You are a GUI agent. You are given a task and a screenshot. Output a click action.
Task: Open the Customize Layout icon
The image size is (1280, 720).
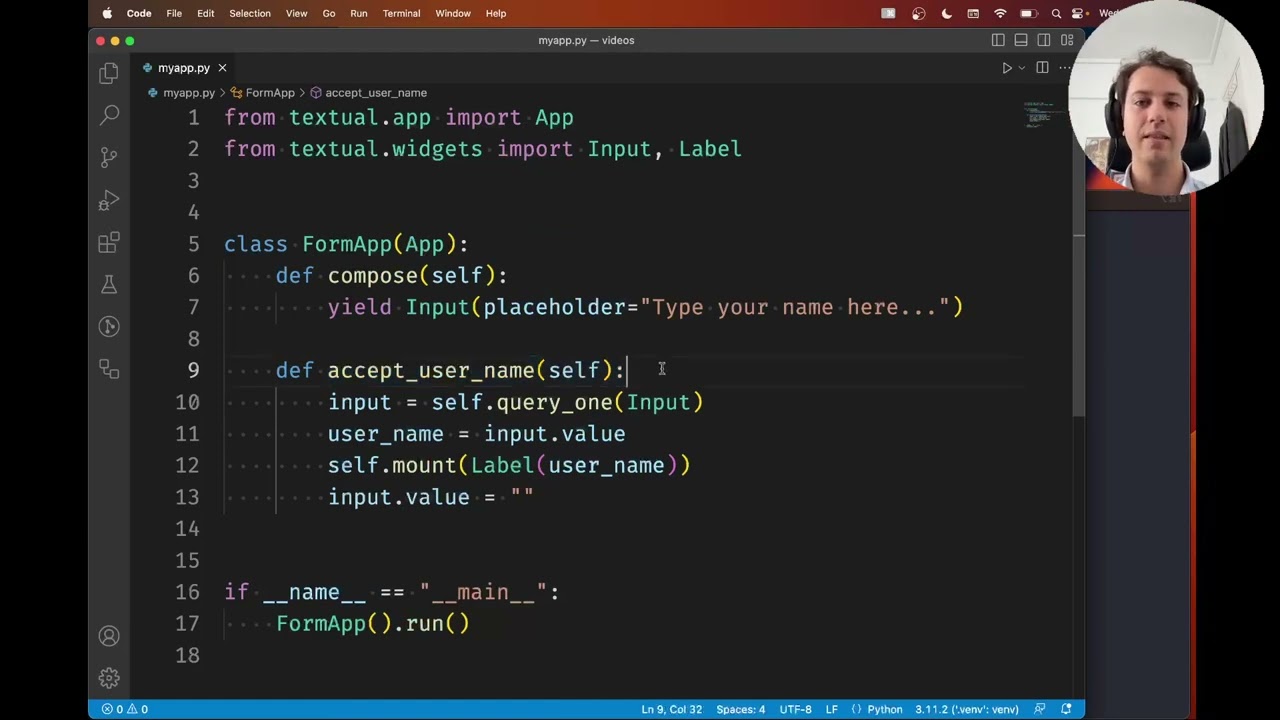point(1067,40)
